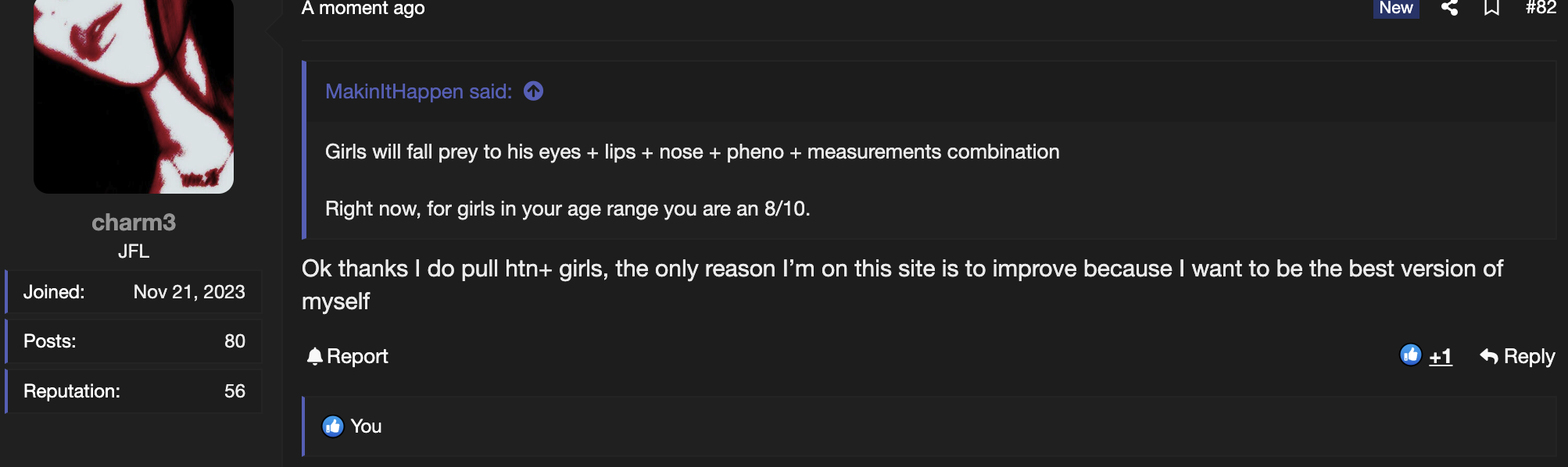
Task: Bookmark this post using the bookmark icon
Action: [1491, 8]
